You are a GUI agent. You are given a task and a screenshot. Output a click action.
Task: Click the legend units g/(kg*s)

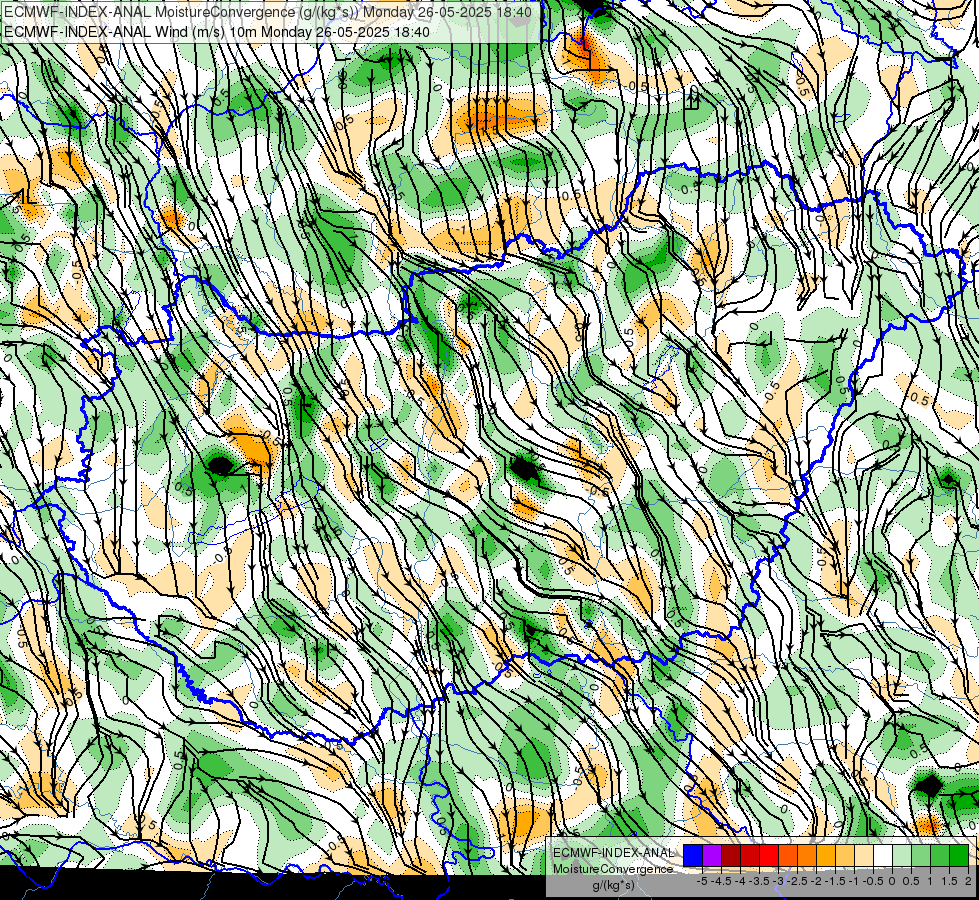coord(613,885)
